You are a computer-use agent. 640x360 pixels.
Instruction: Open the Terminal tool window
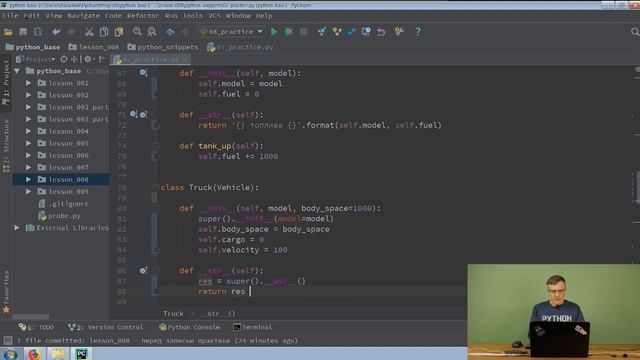[252, 327]
